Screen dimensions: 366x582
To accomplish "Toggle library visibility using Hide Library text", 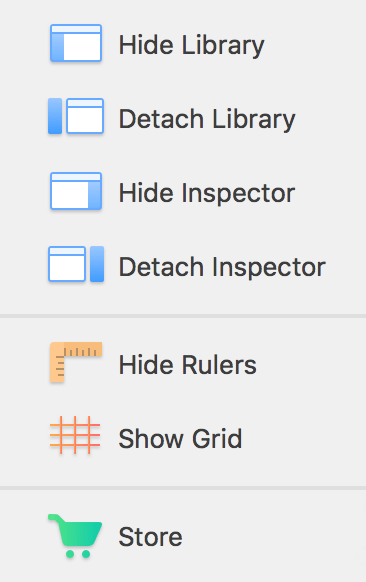I will pos(192,46).
